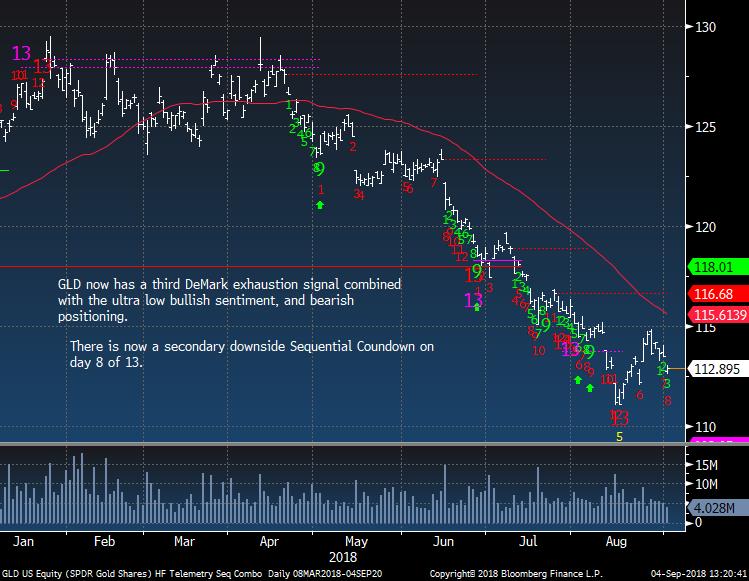Click the green up arrow below April's 9
The image size is (749, 581).
click(320, 205)
